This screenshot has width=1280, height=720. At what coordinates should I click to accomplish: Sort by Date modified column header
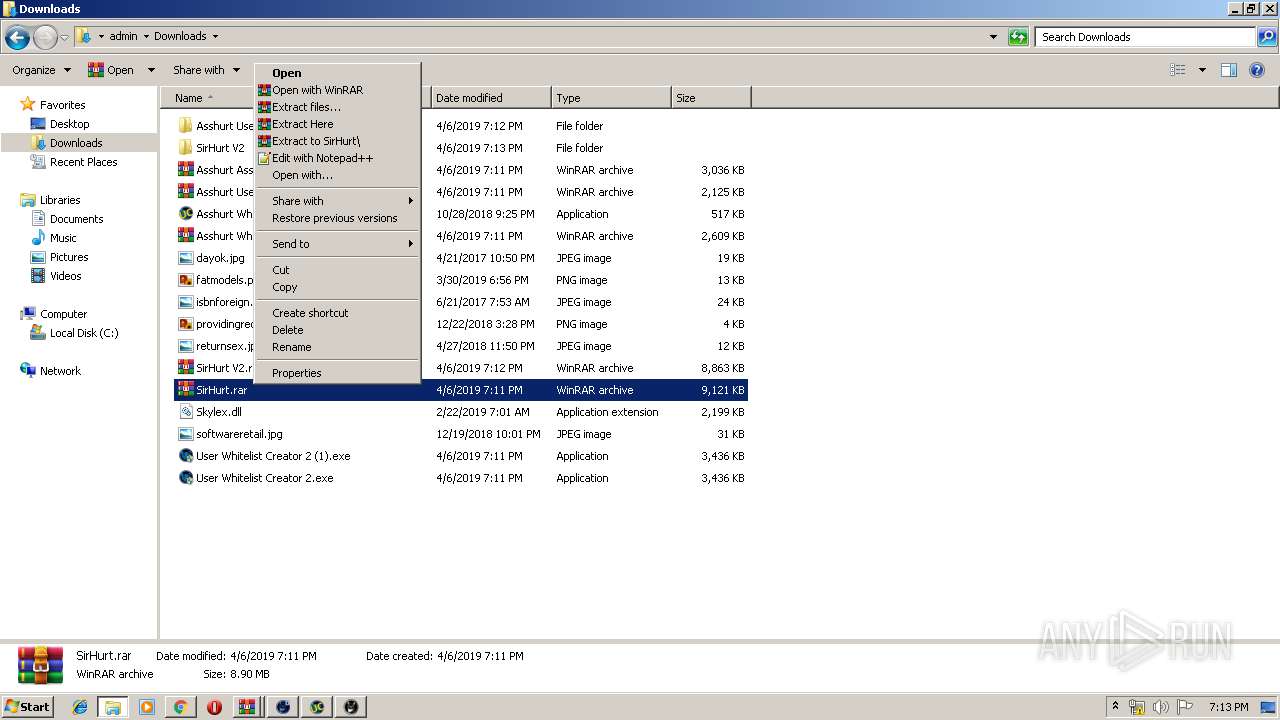[x=491, y=98]
